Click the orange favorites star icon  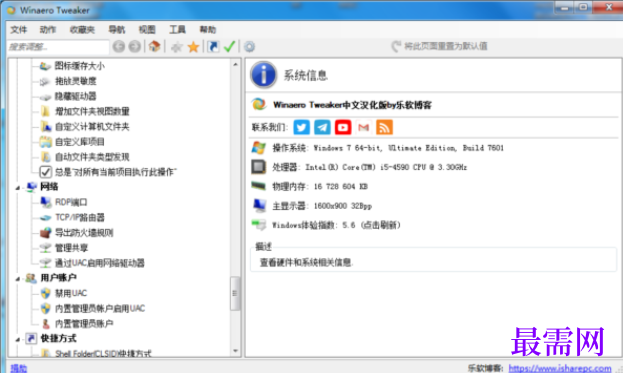click(x=193, y=47)
